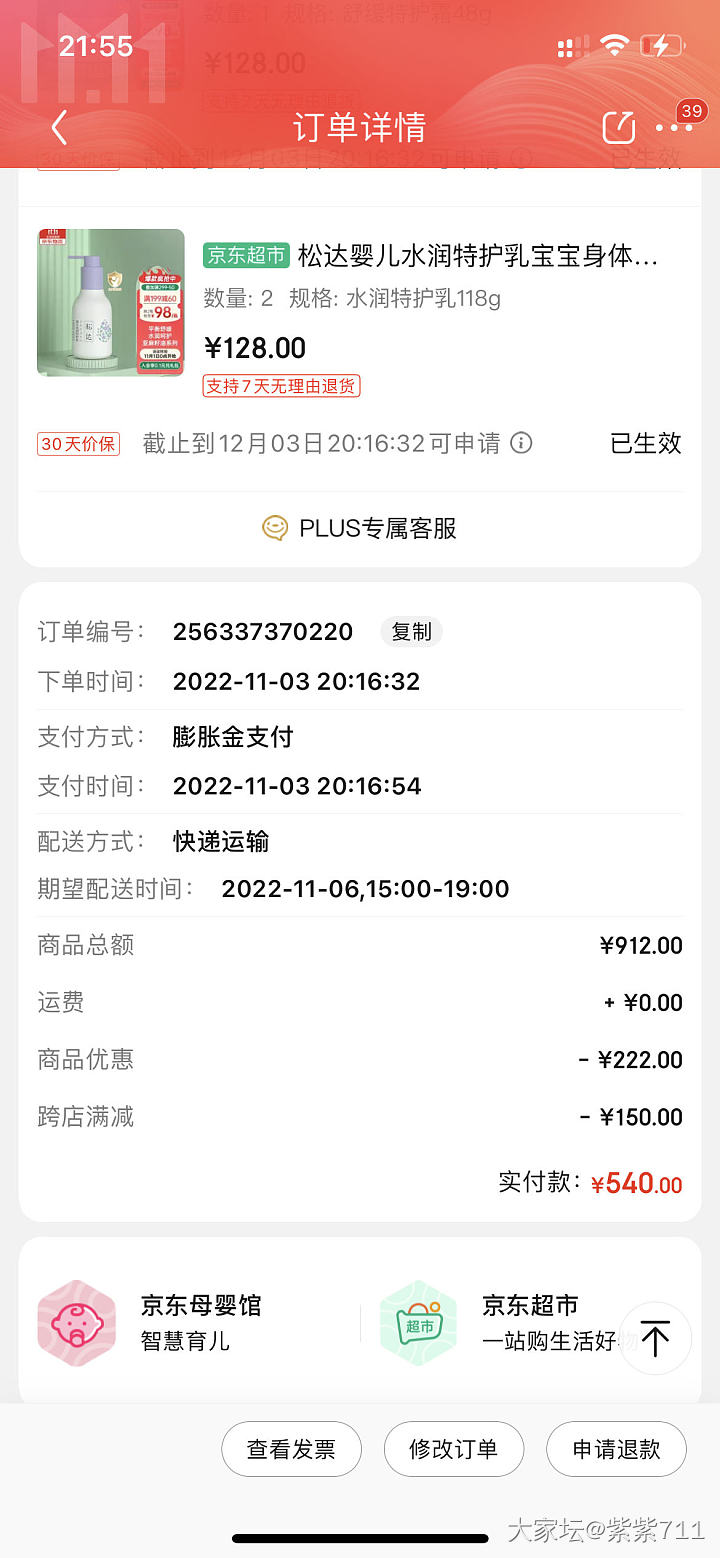Tap the price protection info icon
This screenshot has width=720, height=1558.
522,443
